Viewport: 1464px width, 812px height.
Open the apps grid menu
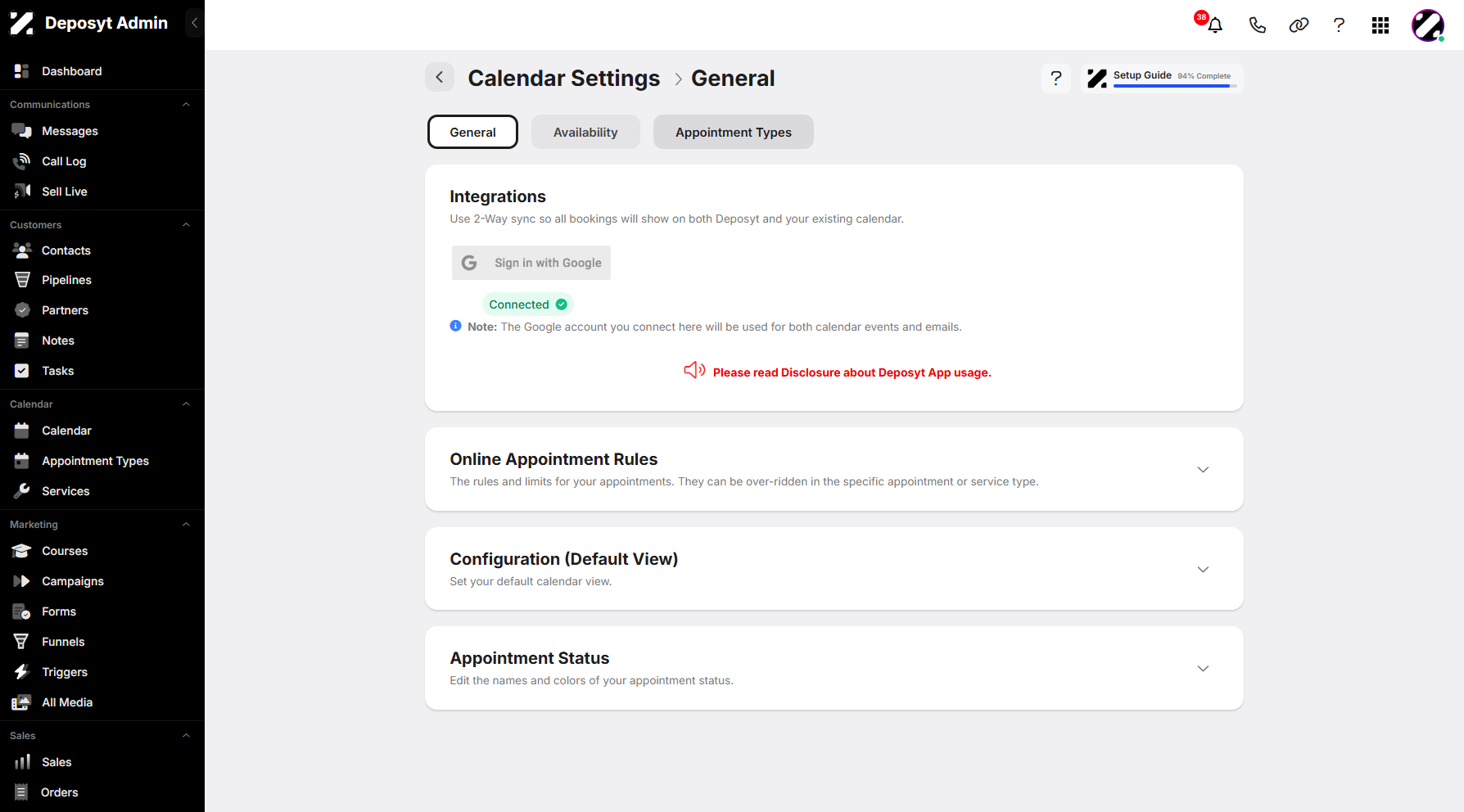click(1380, 25)
